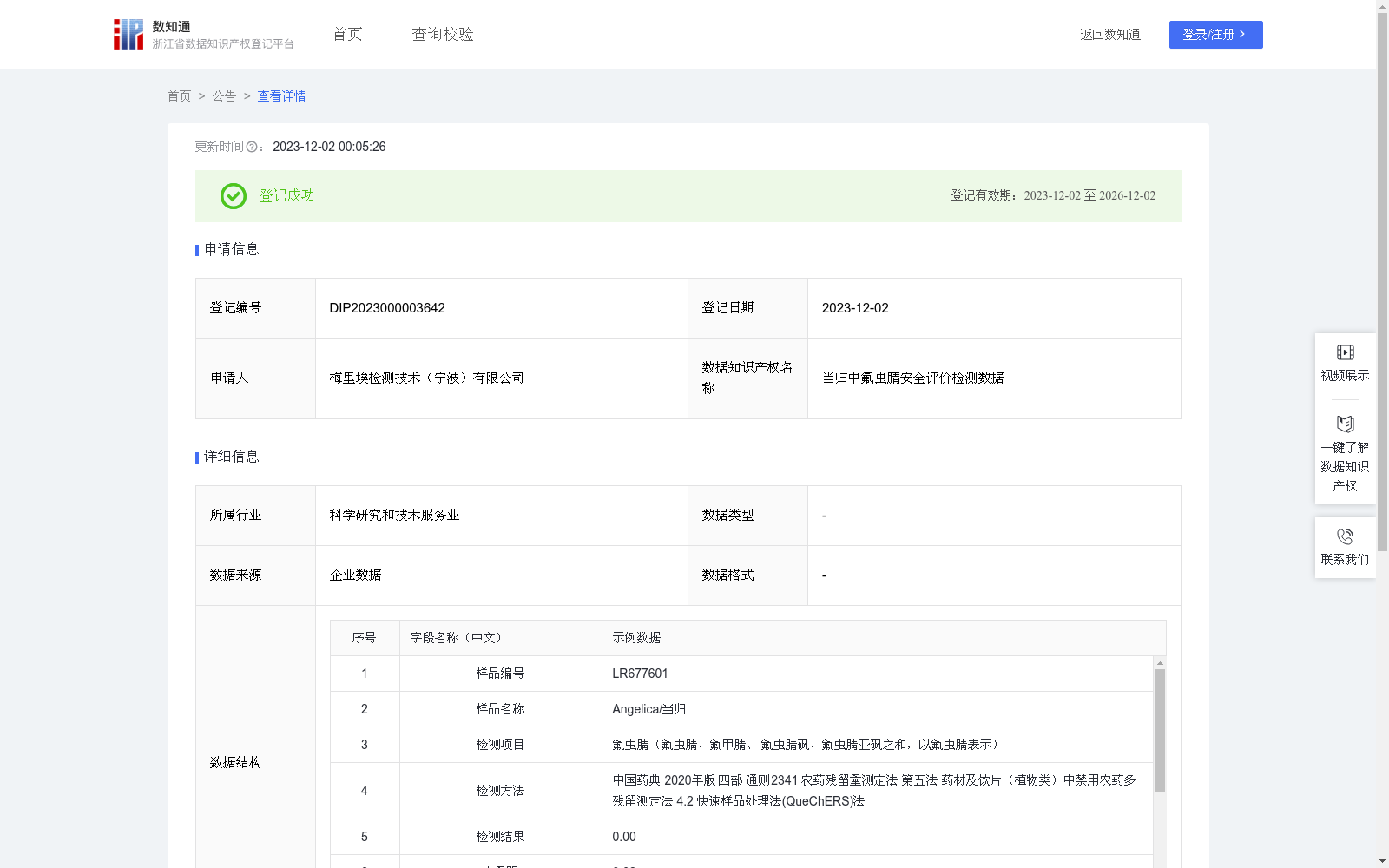
Task: Select the 科学研究和技术服务业 industry value
Action: [x=394, y=516]
